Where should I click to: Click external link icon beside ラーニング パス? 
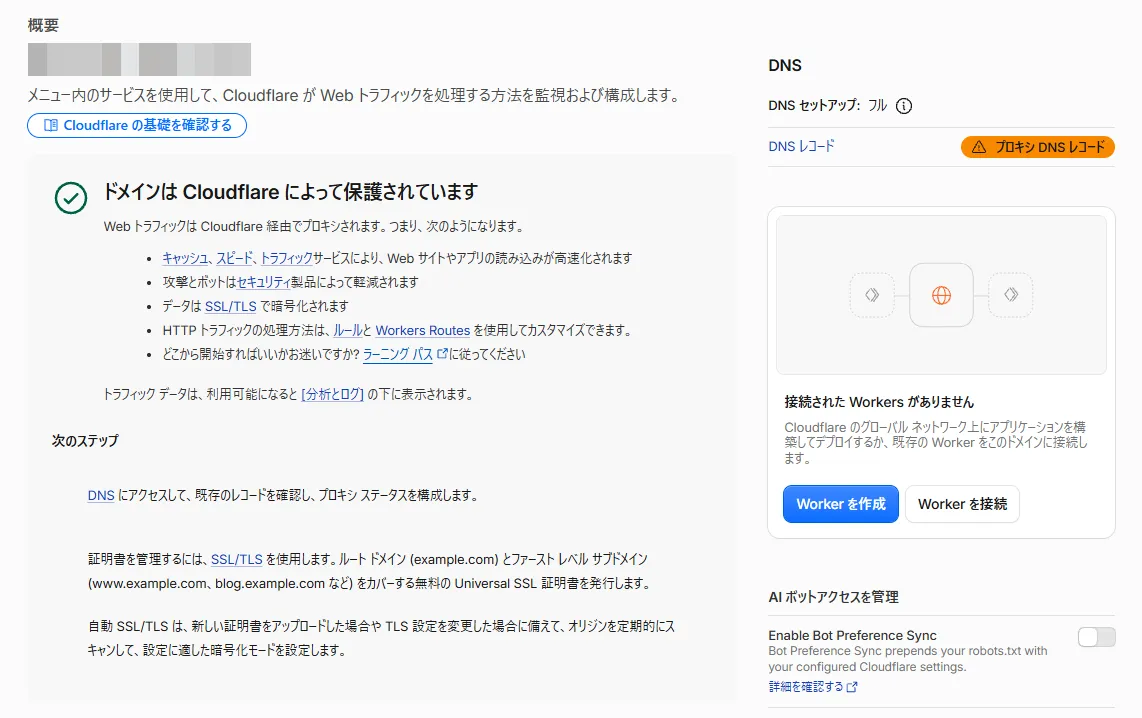coord(441,354)
